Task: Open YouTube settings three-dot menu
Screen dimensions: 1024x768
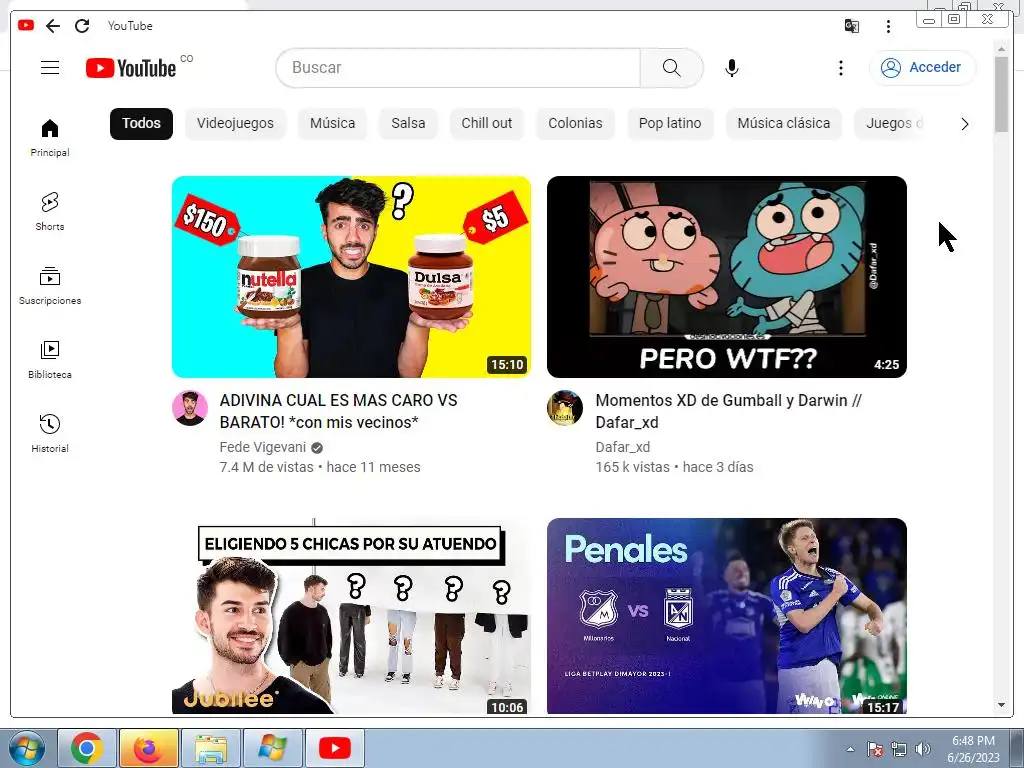Action: [x=840, y=67]
